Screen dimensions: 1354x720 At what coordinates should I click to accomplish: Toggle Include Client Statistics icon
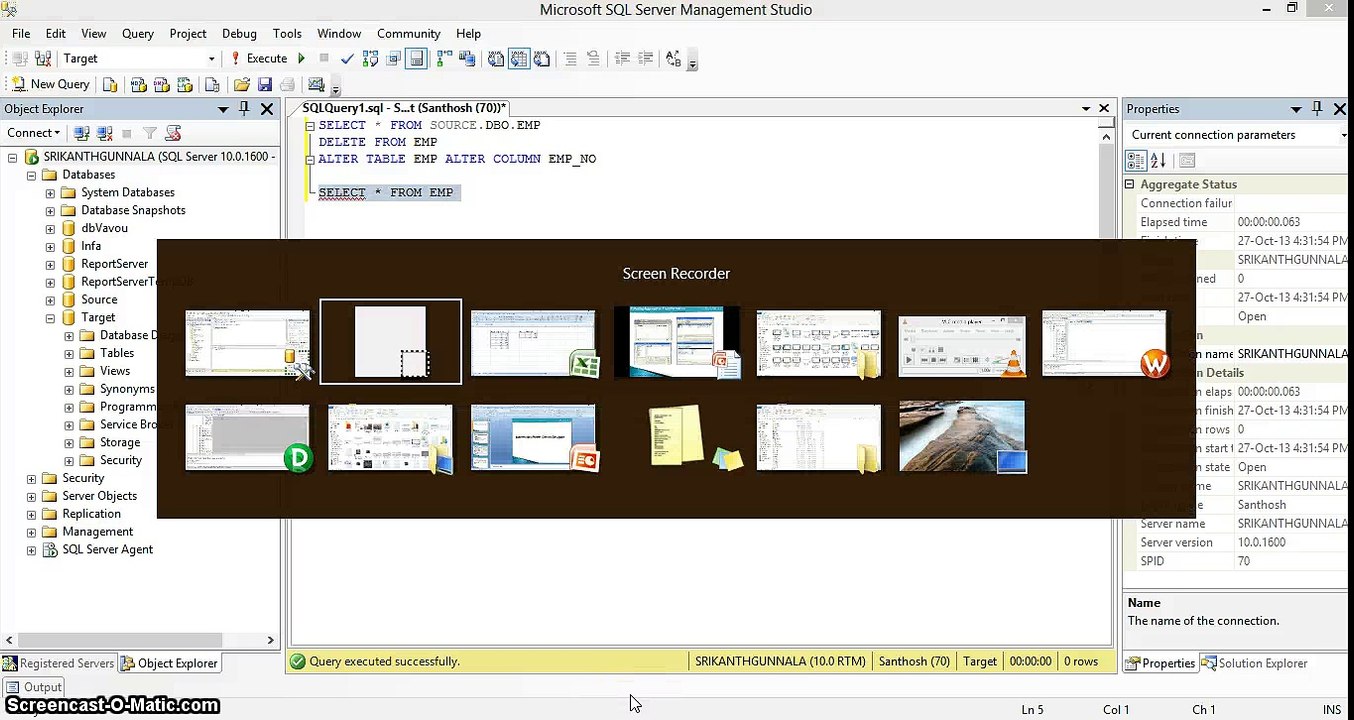[x=467, y=59]
